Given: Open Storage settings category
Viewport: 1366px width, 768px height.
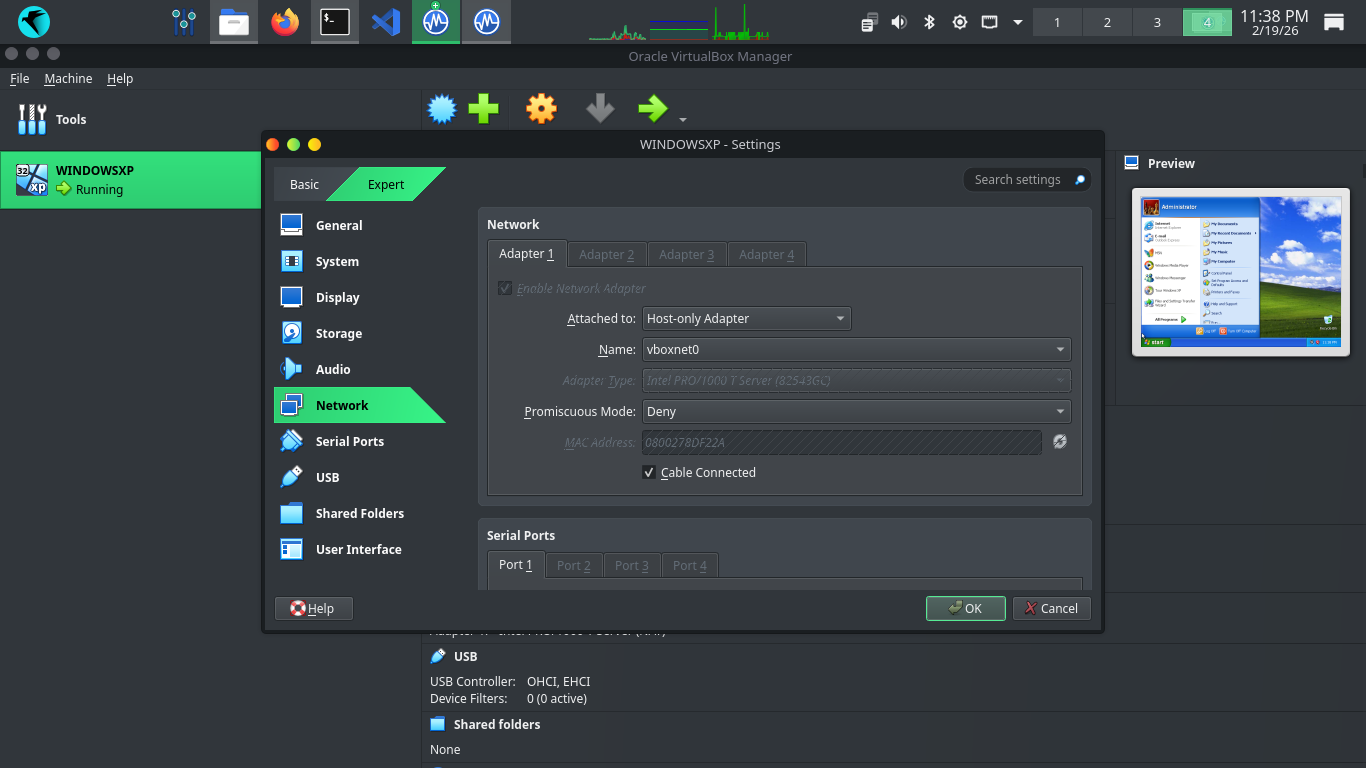Looking at the screenshot, I should 338,334.
